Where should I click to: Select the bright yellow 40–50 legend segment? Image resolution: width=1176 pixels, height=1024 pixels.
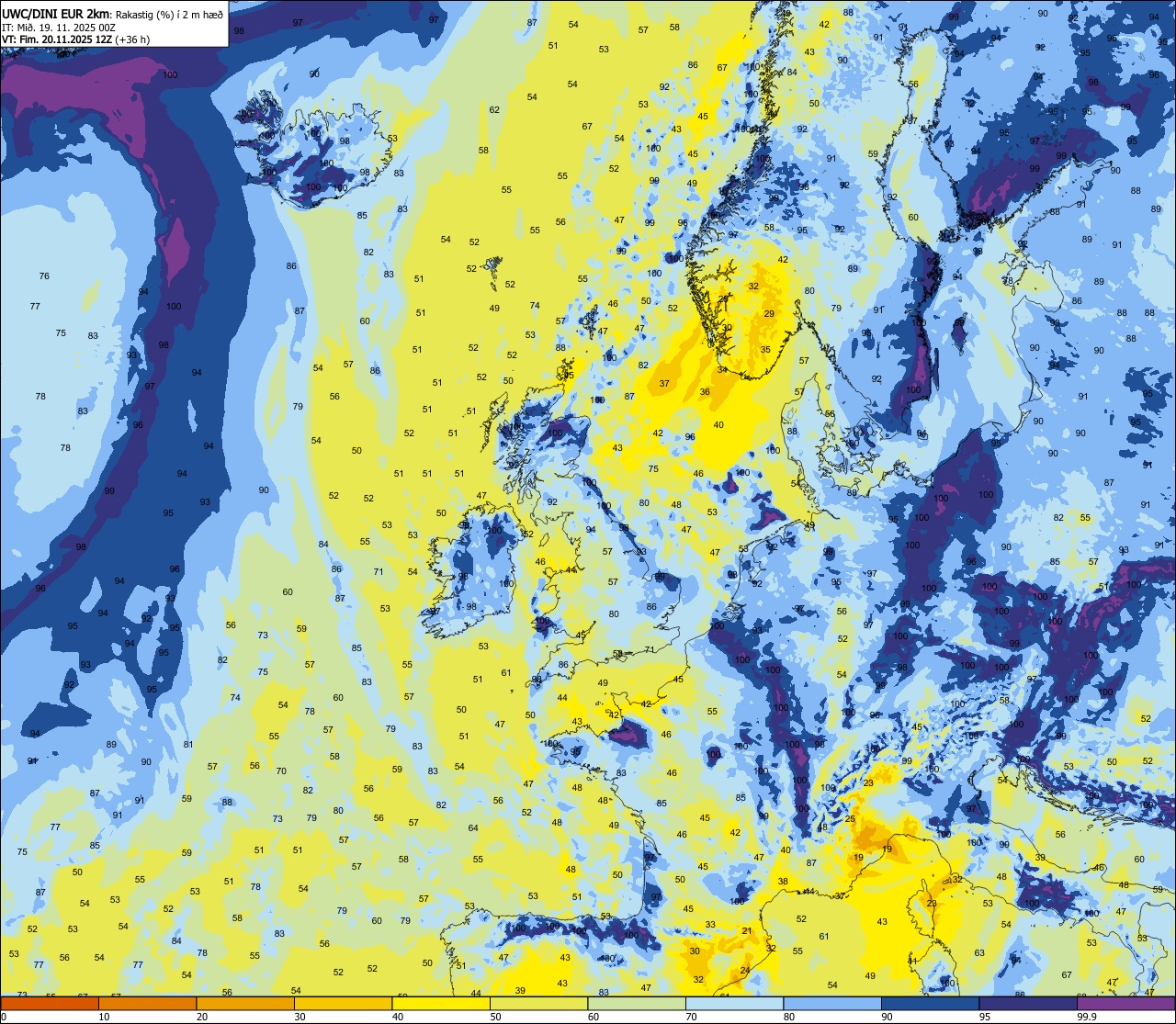pyautogui.click(x=441, y=1003)
